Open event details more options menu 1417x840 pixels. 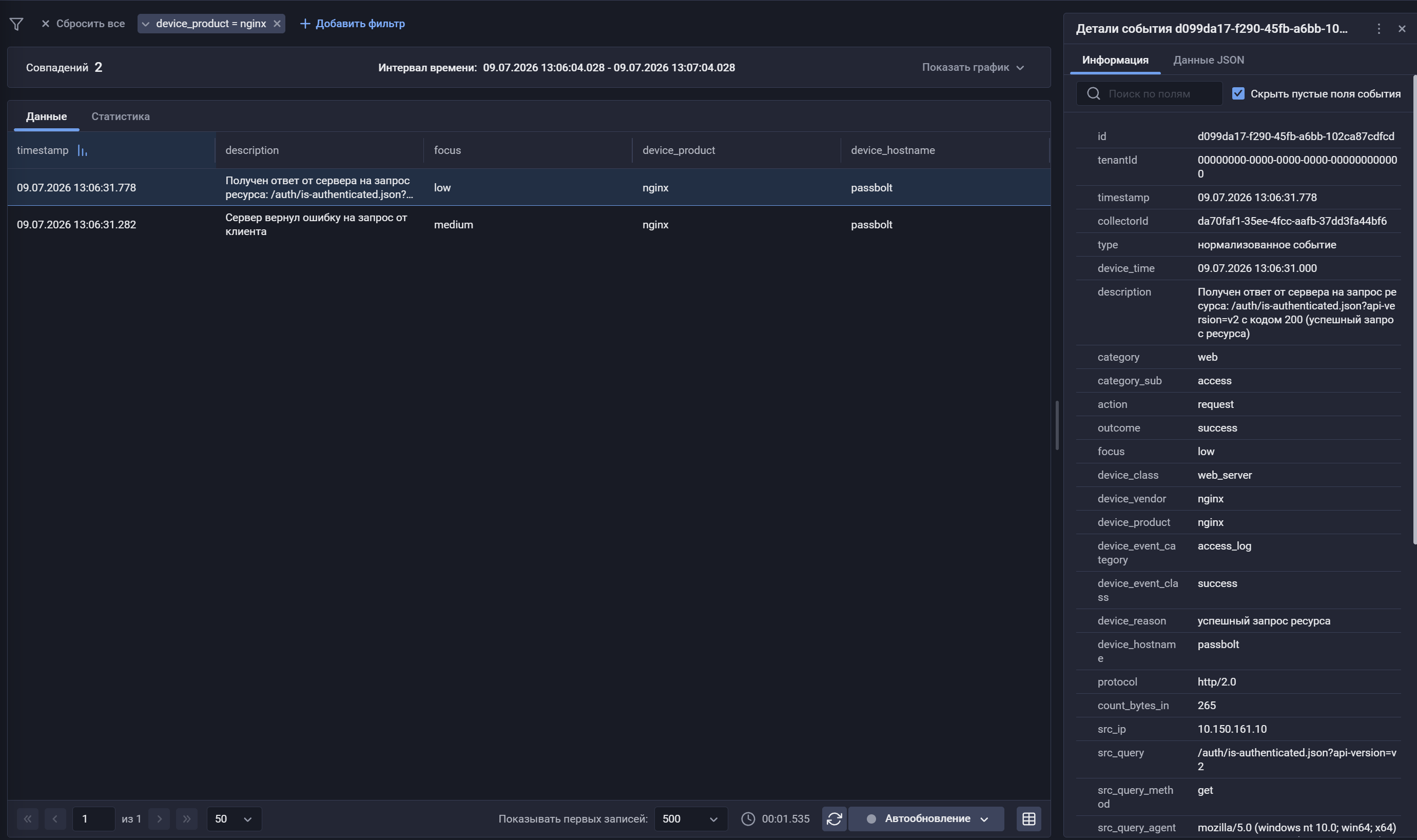1379,29
